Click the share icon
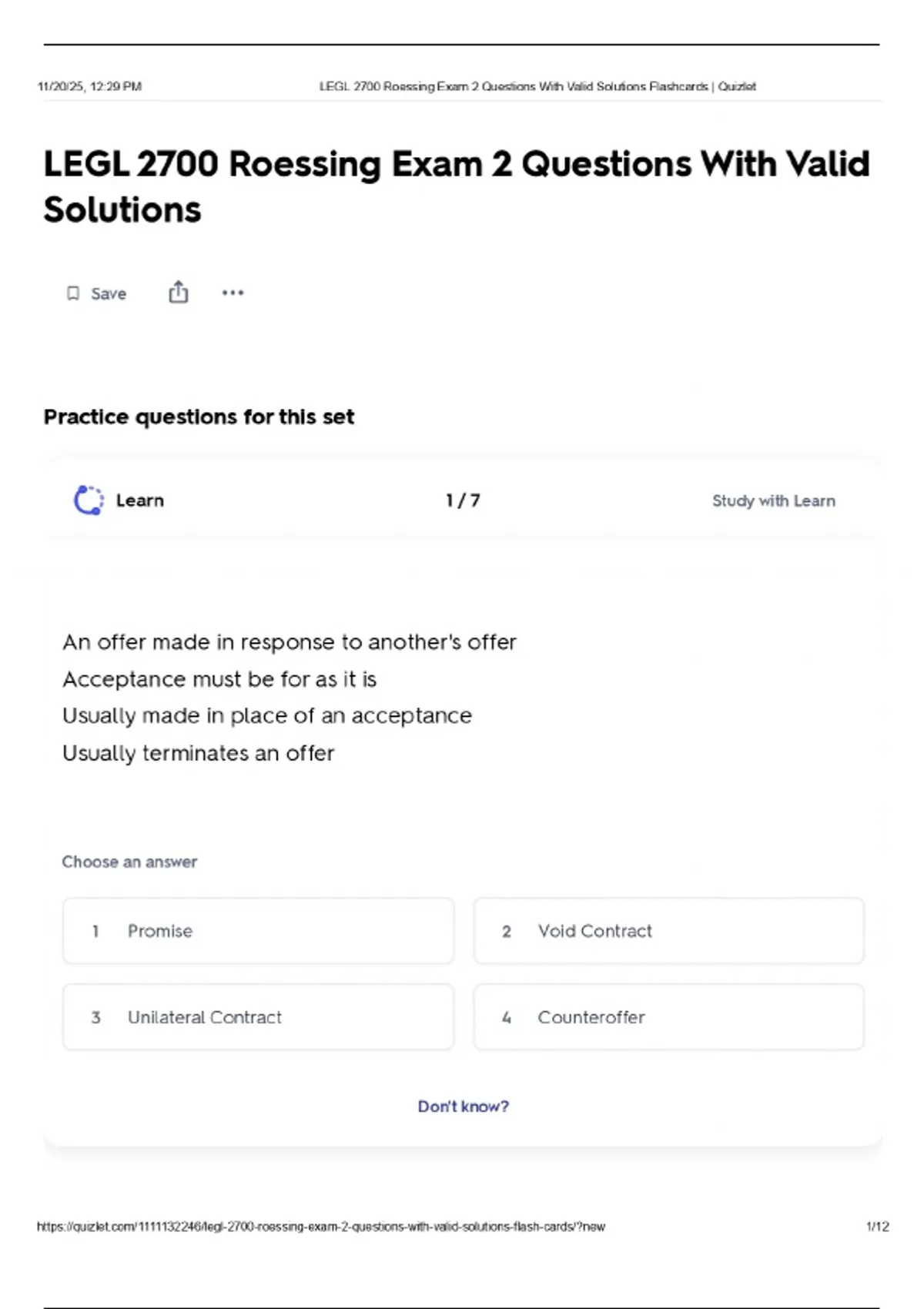This screenshot has height=1309, width=924. click(179, 293)
